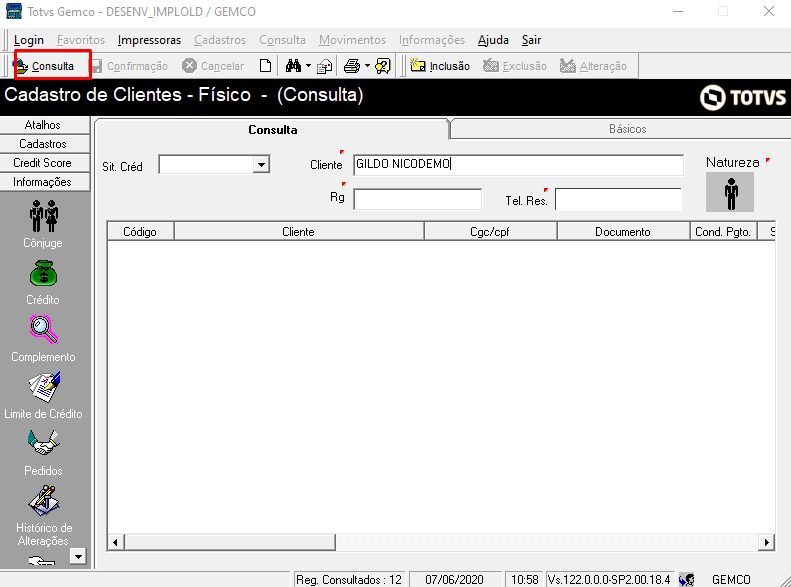Click the Inclusão button
The width and height of the screenshot is (791, 587).
[439, 66]
